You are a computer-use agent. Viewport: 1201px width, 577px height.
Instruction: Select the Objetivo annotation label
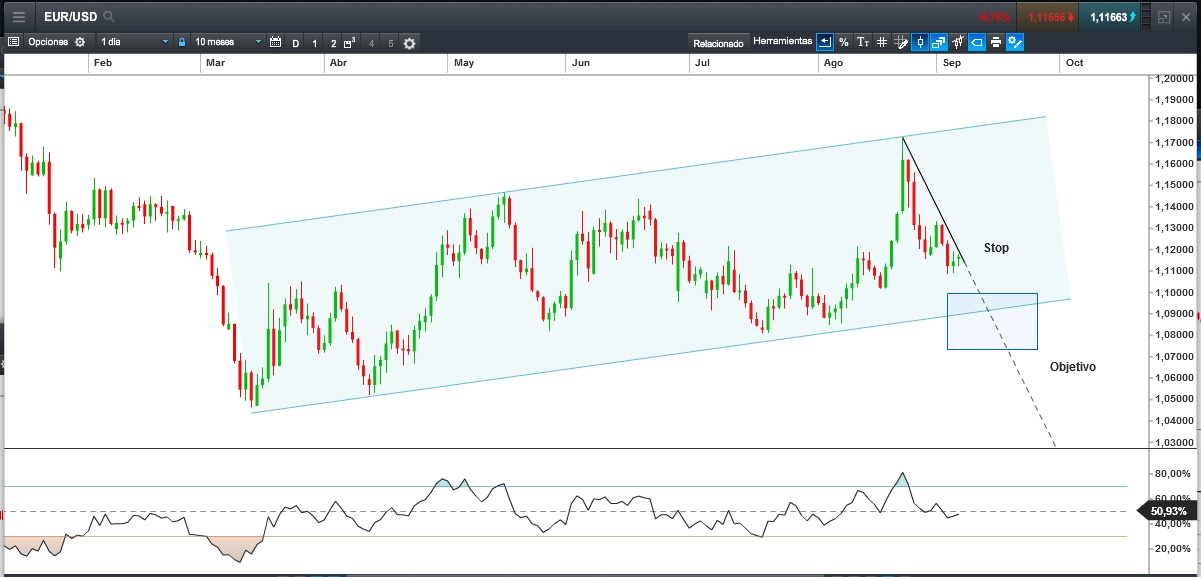(1073, 367)
